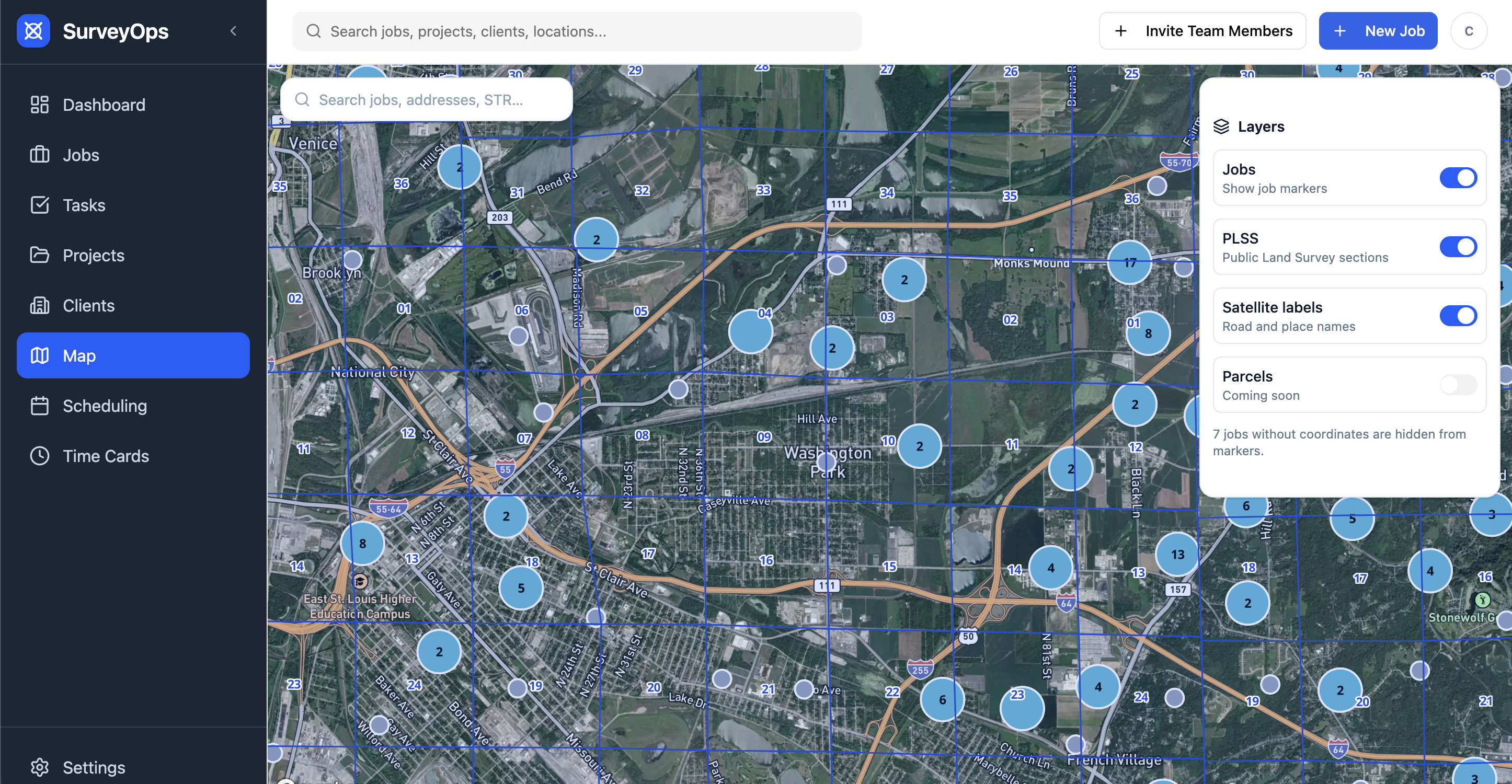Select the Projects folder icon

coord(39,255)
